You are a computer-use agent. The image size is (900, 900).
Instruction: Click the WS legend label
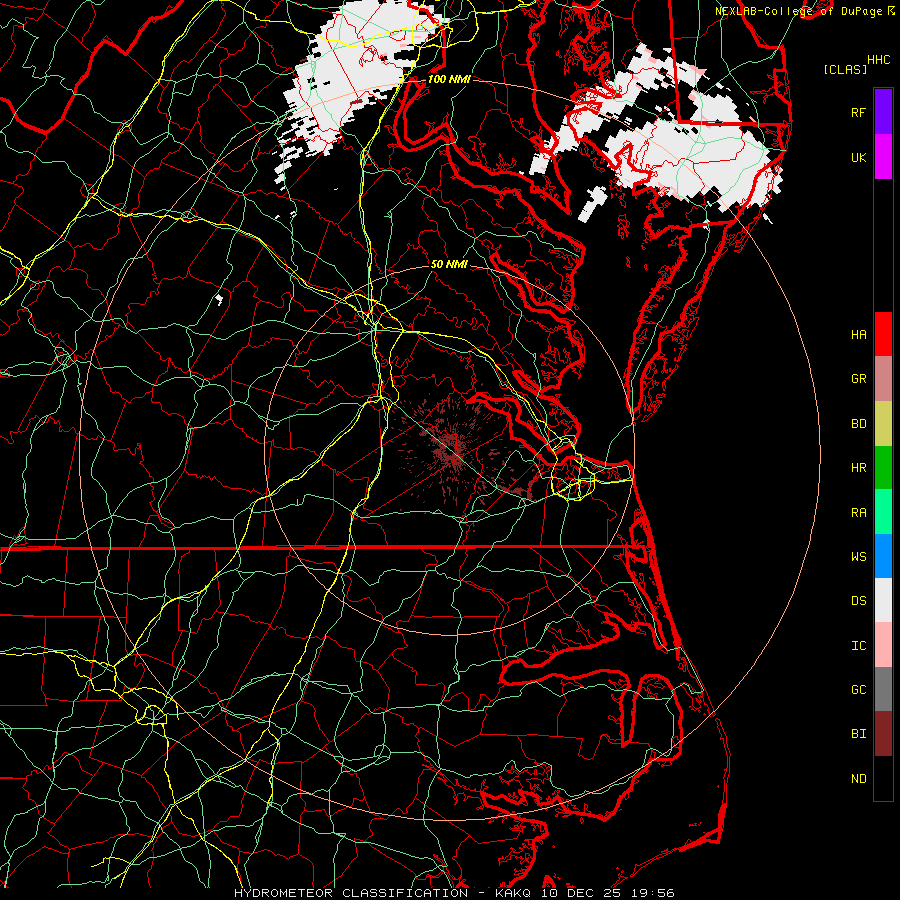pyautogui.click(x=858, y=556)
